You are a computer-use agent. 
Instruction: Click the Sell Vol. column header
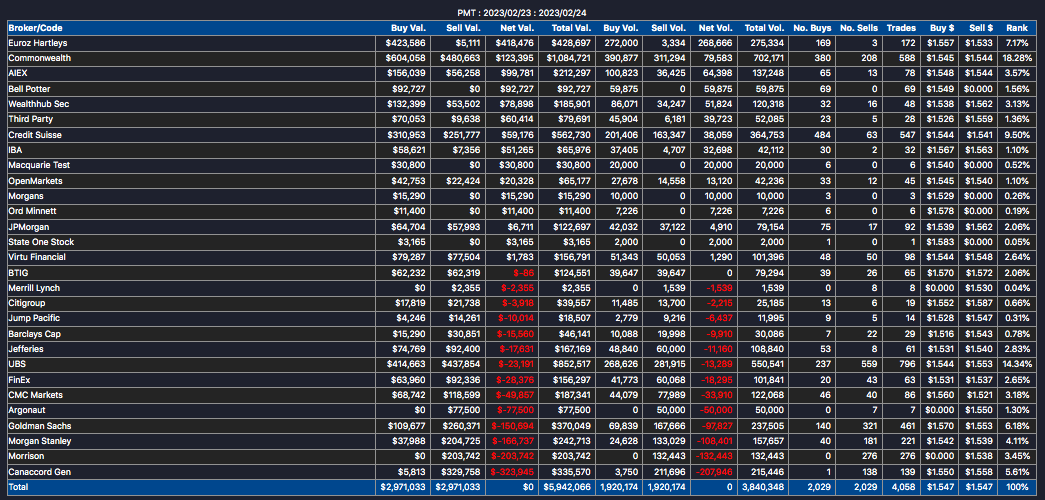tap(668, 28)
